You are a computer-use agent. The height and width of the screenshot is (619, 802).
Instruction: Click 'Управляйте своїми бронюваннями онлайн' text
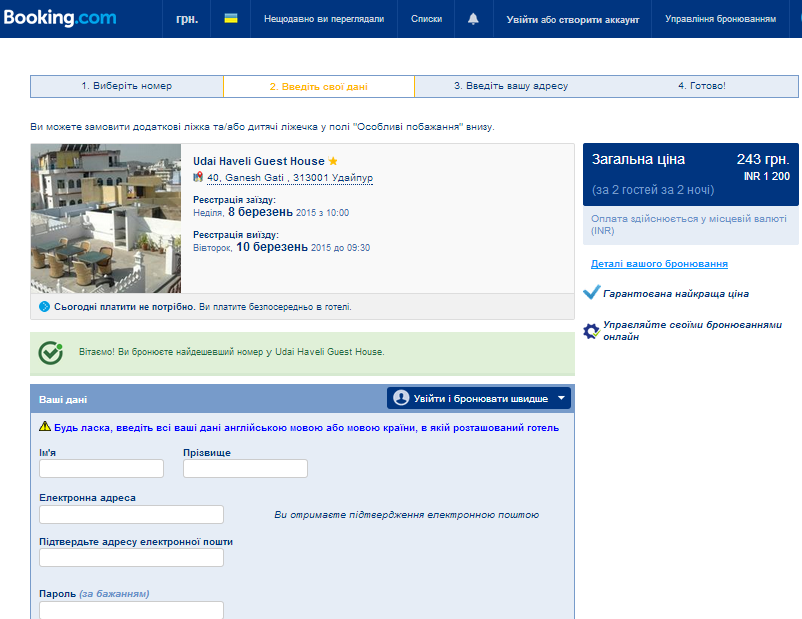click(x=693, y=330)
